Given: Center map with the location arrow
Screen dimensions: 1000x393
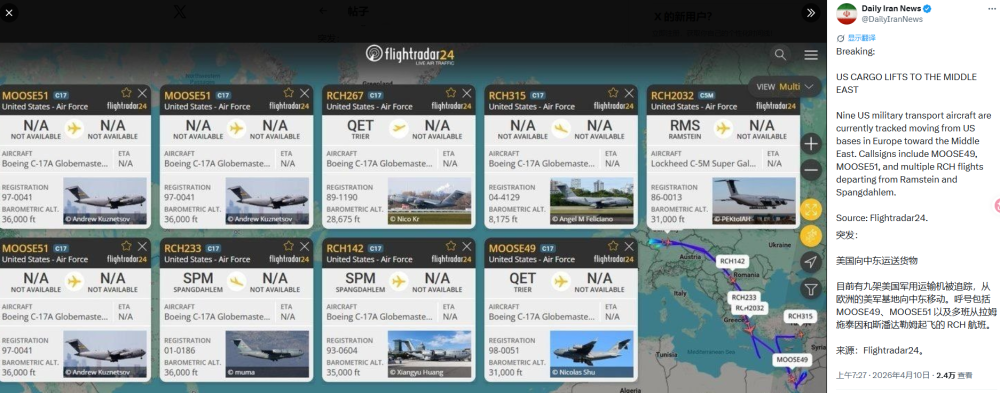Looking at the screenshot, I should tap(811, 262).
